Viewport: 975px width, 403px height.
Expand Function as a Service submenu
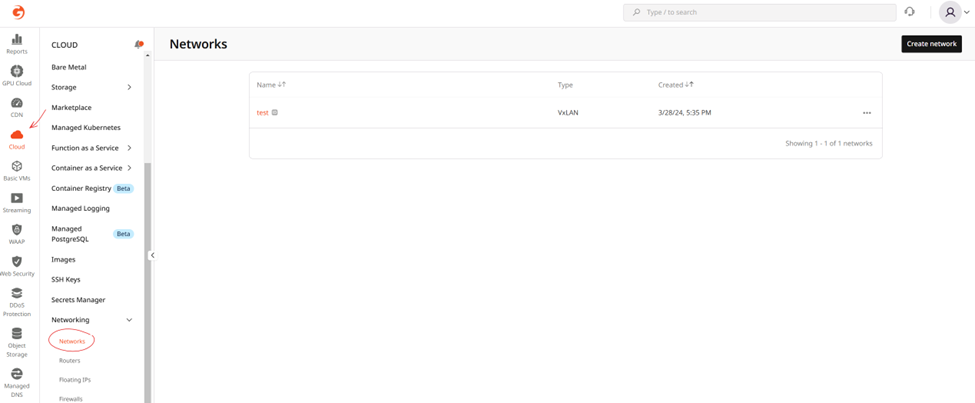pos(129,148)
